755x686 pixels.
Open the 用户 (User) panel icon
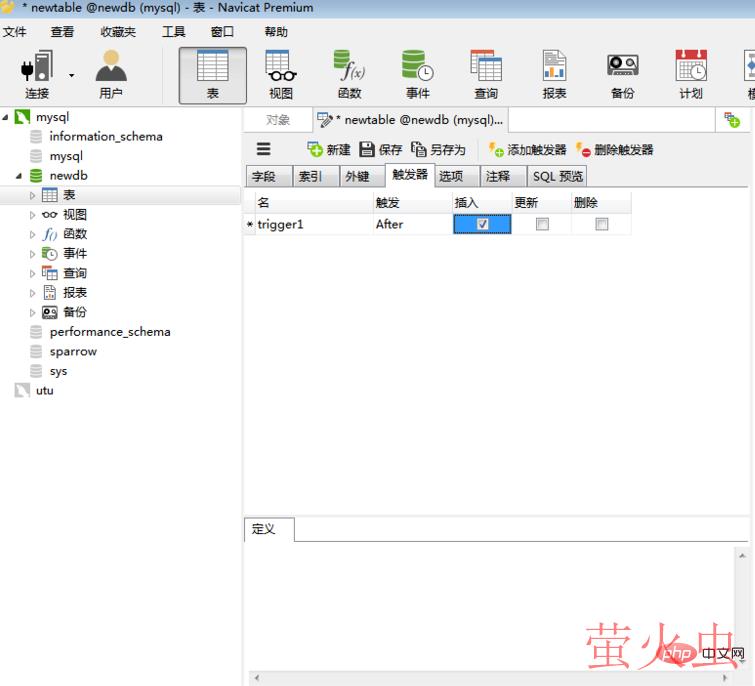click(x=111, y=75)
